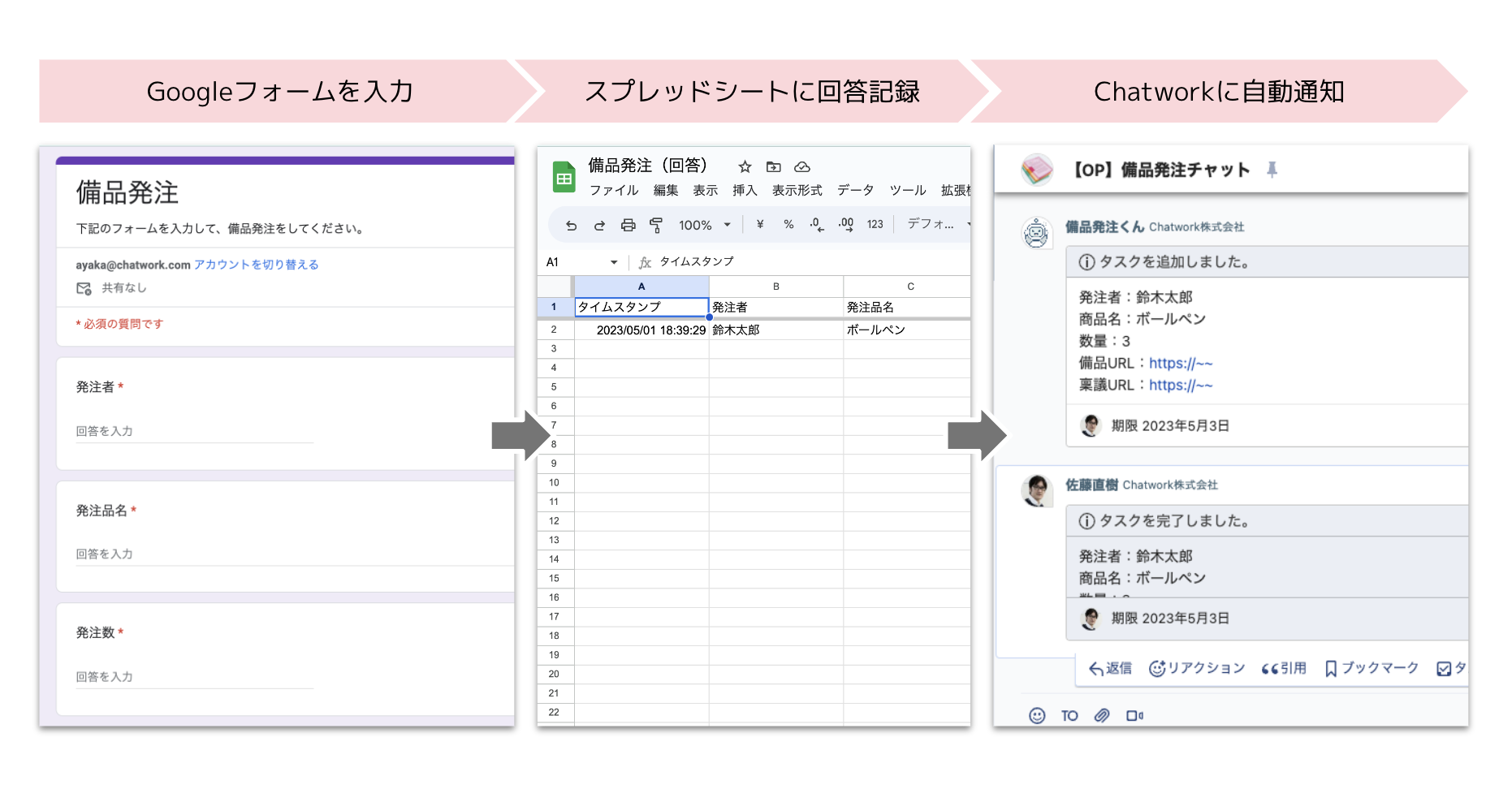Click the 引用 quote button
This screenshot has height=789, width=1512.
pyautogui.click(x=1284, y=668)
